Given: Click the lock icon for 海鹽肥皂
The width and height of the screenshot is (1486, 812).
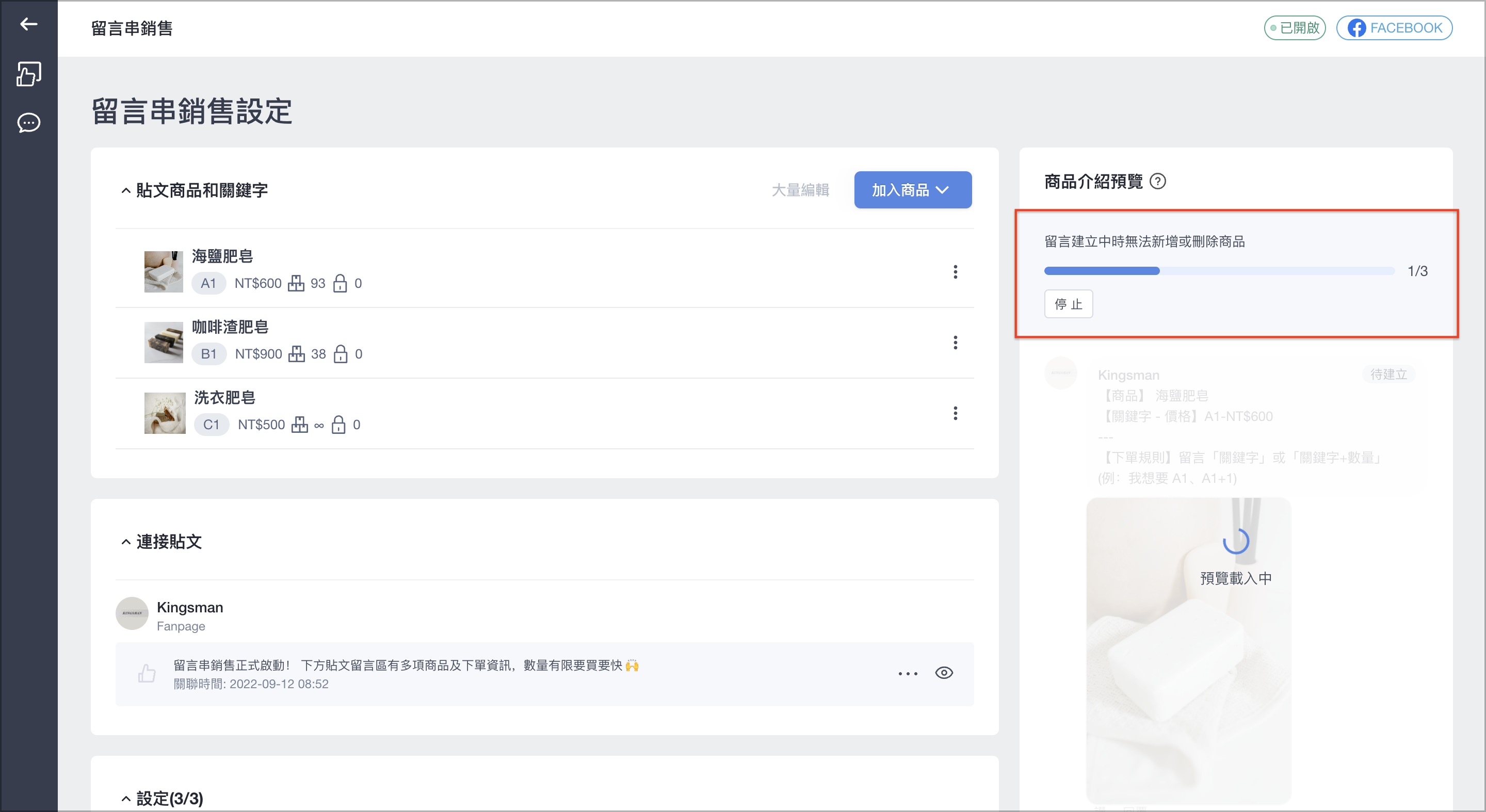Looking at the screenshot, I should (x=340, y=283).
